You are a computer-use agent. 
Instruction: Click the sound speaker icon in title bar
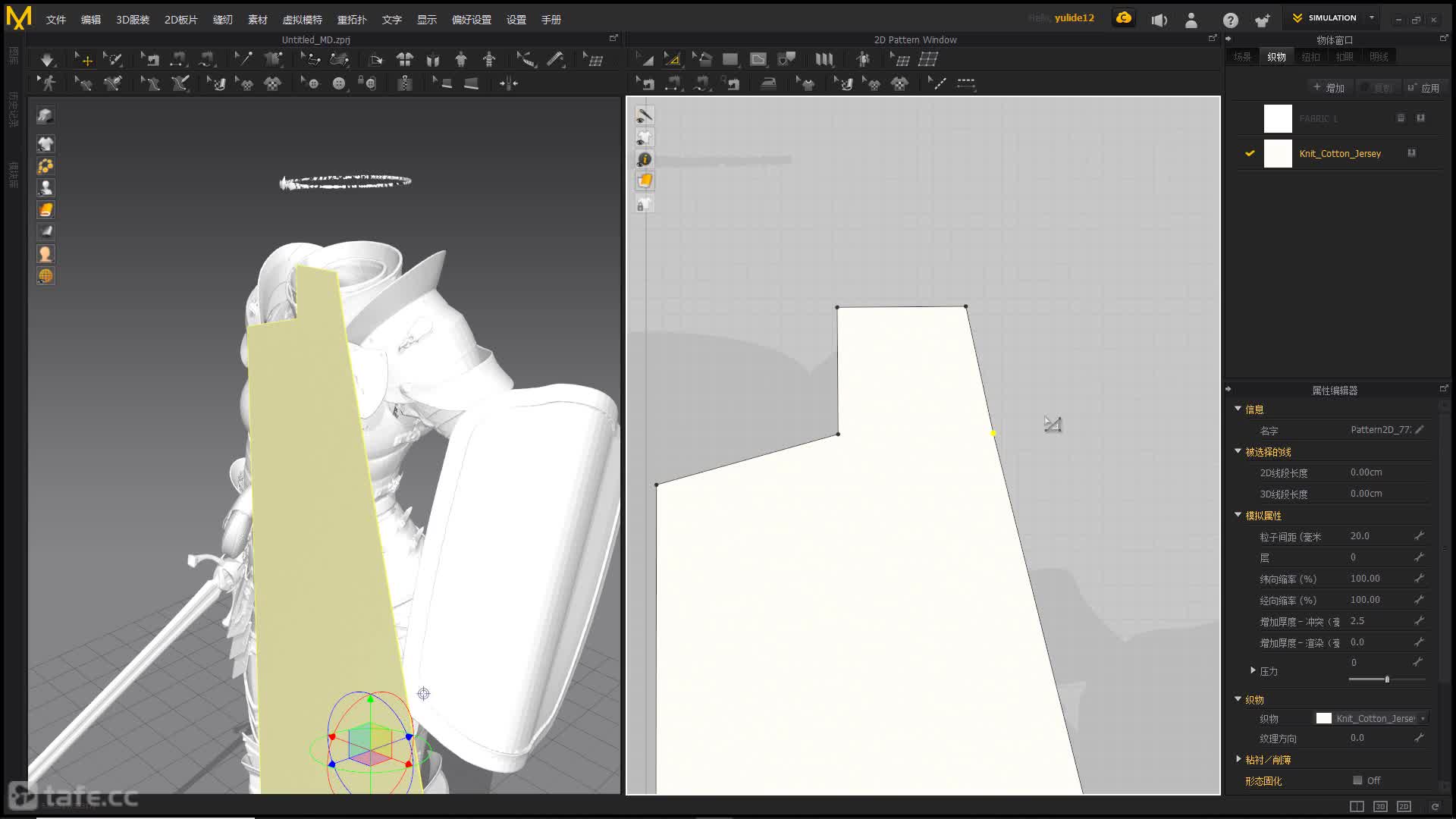pyautogui.click(x=1159, y=20)
